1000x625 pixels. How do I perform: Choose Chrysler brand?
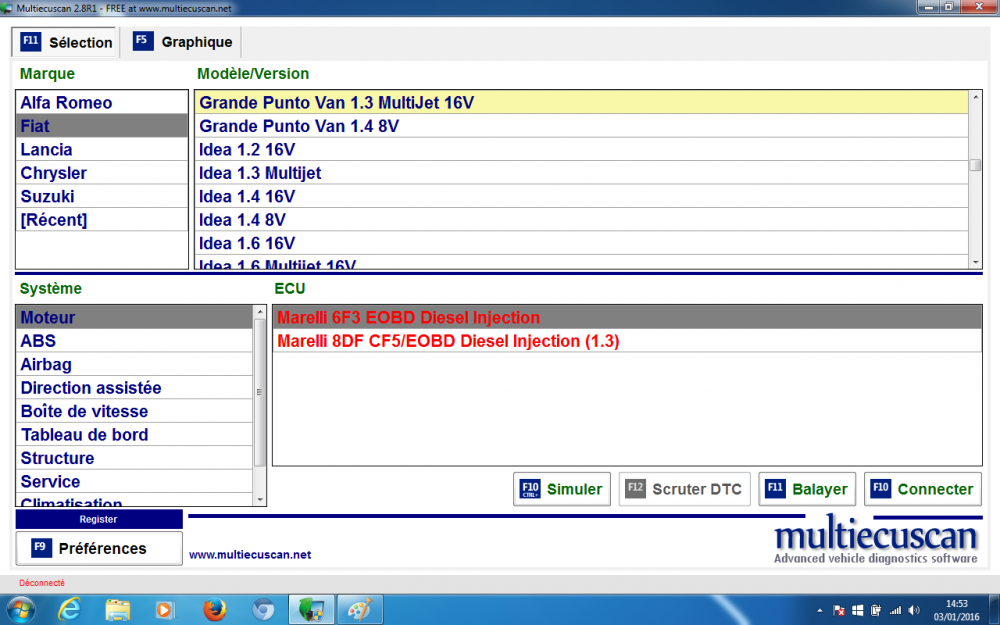pyautogui.click(x=102, y=173)
